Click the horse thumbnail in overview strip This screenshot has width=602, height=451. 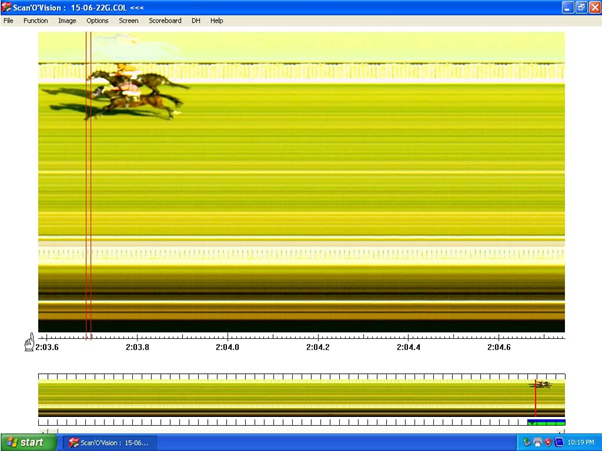pos(541,385)
